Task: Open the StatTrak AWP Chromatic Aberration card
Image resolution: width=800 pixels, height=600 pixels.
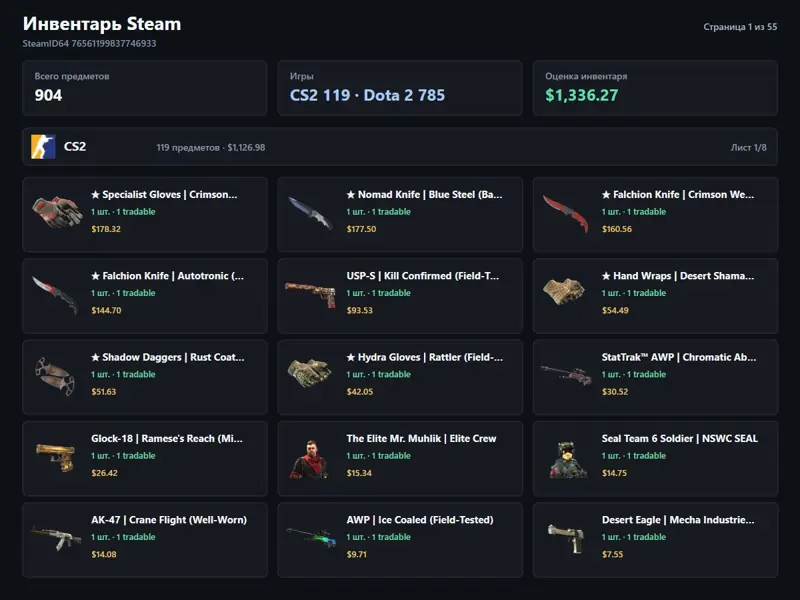Action: point(655,377)
